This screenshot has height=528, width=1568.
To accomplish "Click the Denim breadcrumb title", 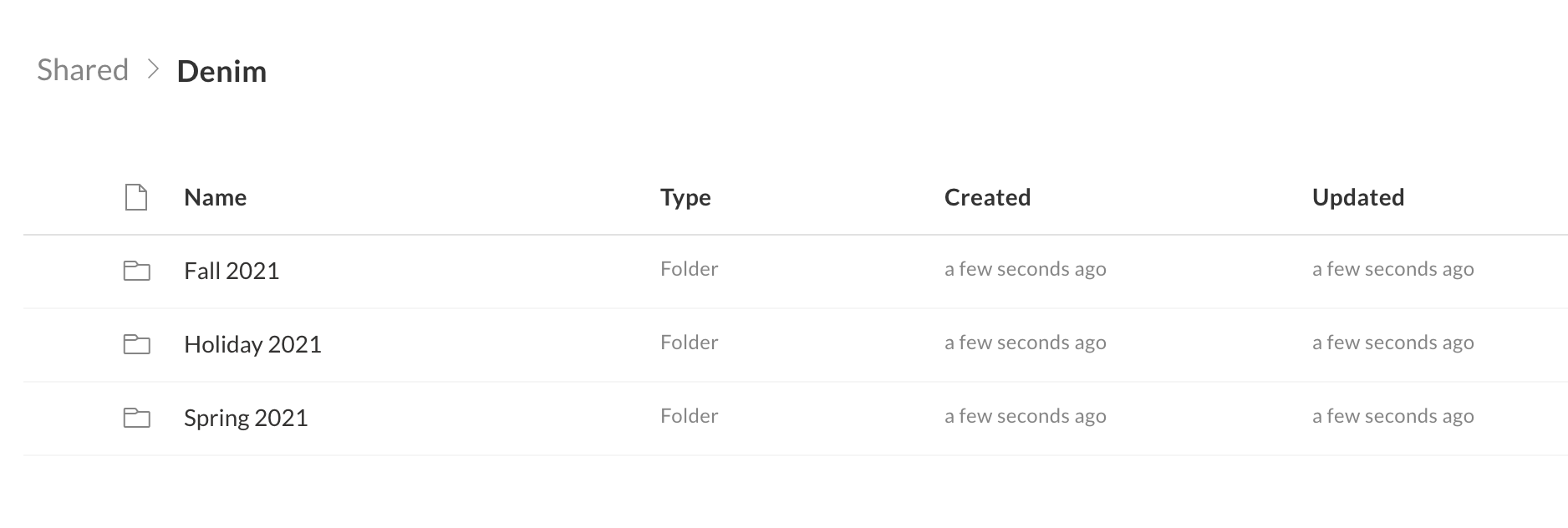I will click(221, 71).
